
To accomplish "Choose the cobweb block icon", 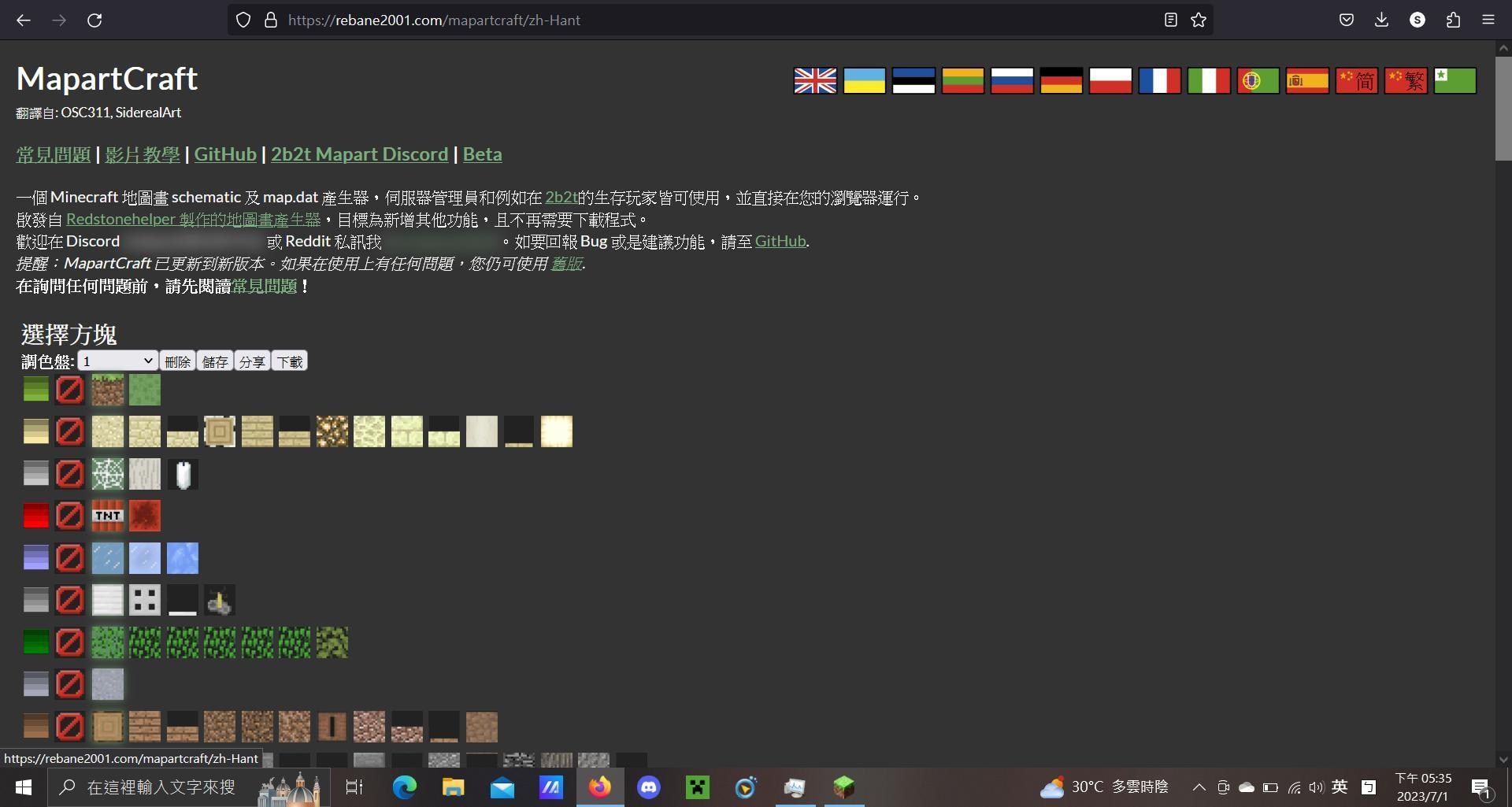I will (108, 474).
